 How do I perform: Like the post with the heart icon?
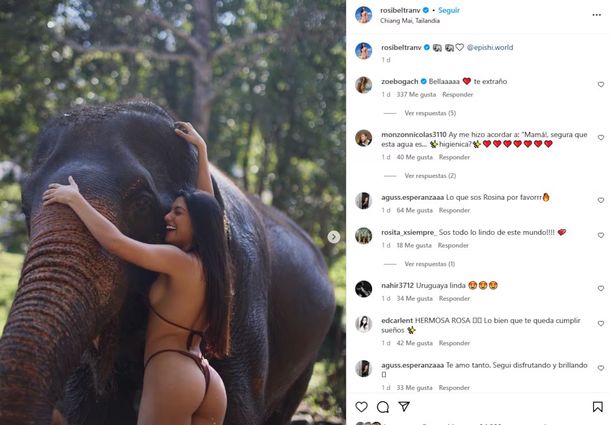coord(361,407)
